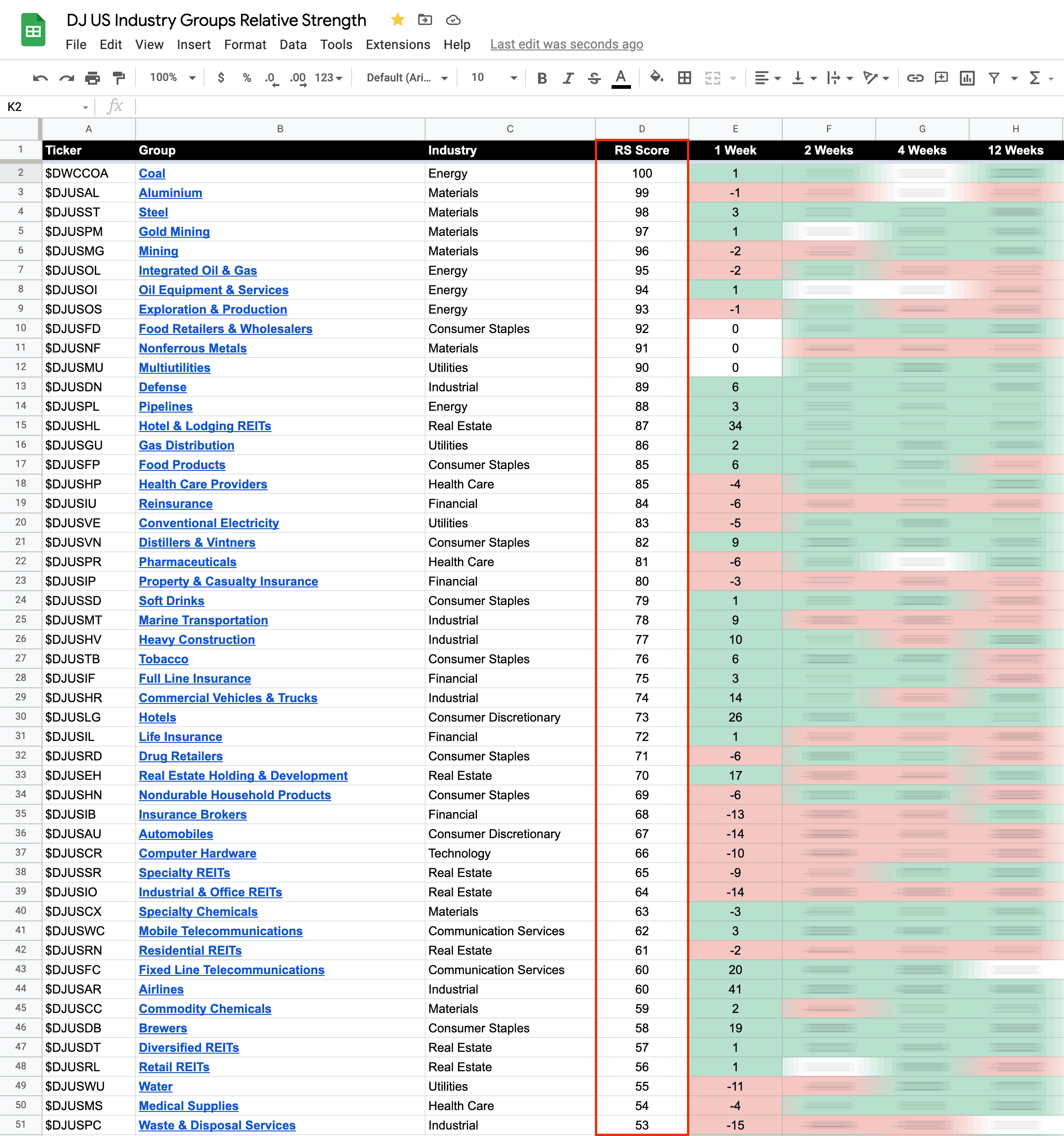This screenshot has width=1064, height=1136.
Task: Open the Help menu
Action: pos(457,44)
